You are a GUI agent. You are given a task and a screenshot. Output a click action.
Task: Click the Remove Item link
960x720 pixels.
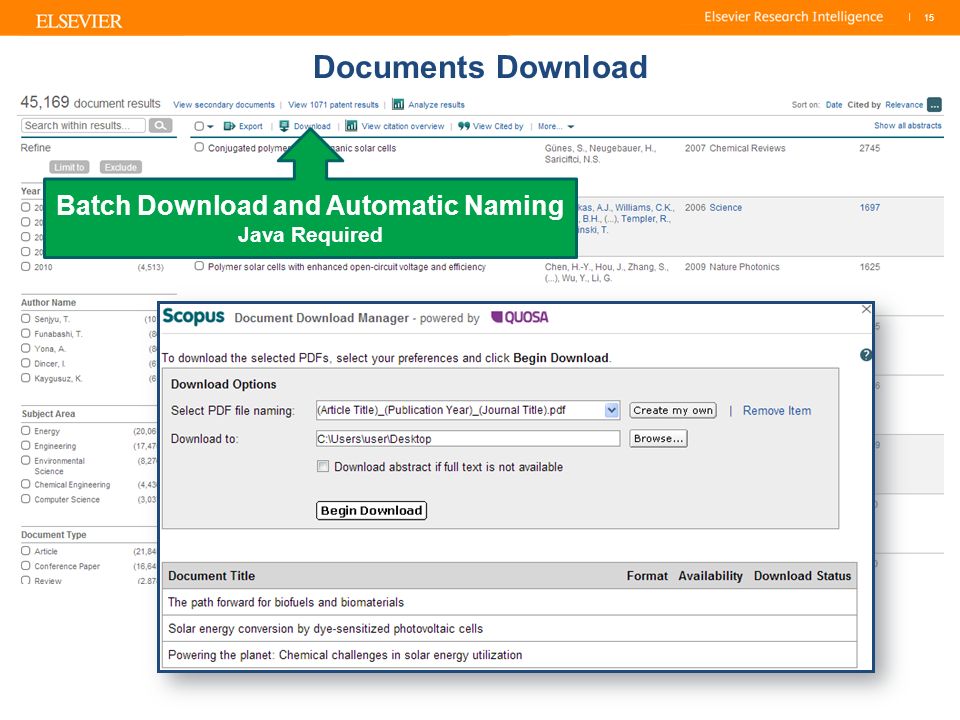777,411
